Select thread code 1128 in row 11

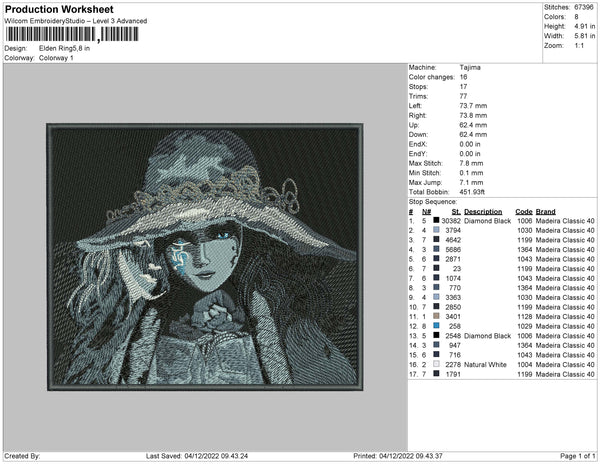click(x=525, y=316)
